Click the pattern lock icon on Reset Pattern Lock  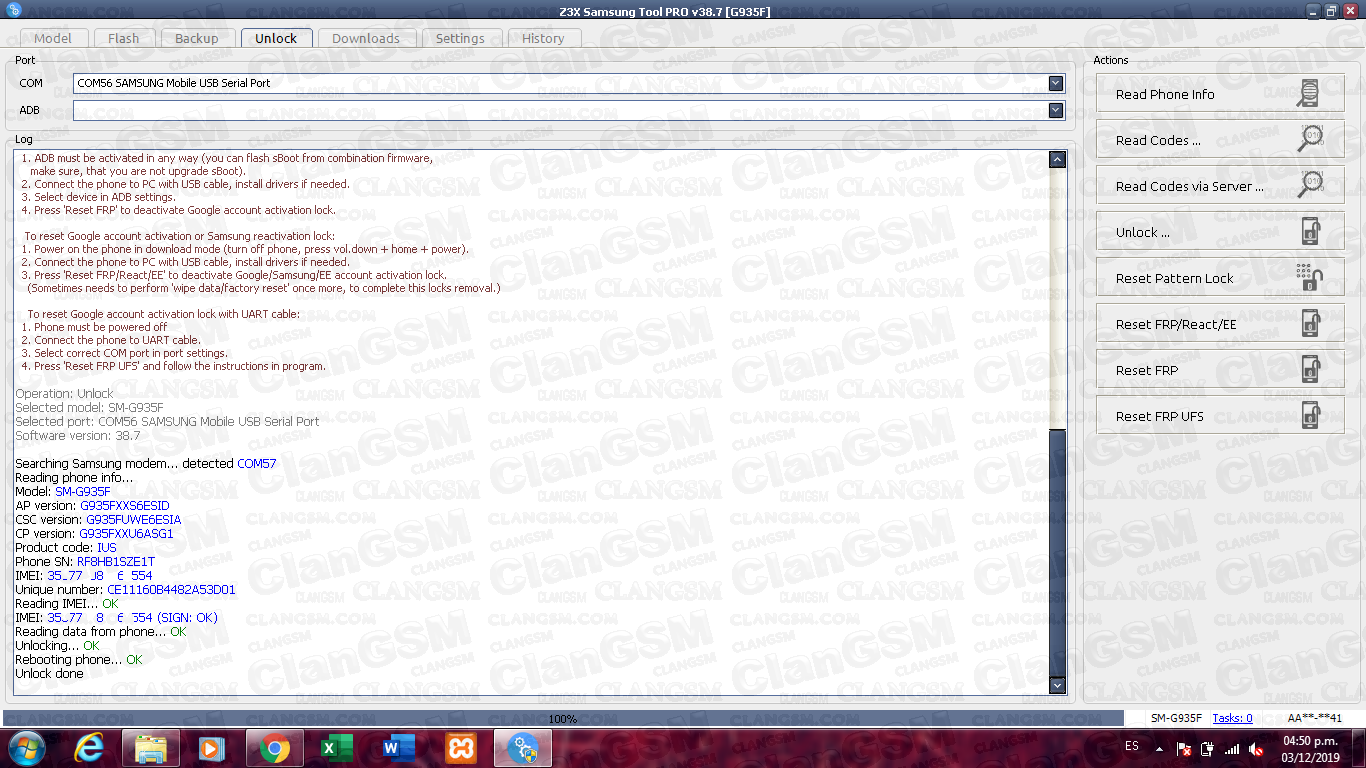(1309, 279)
